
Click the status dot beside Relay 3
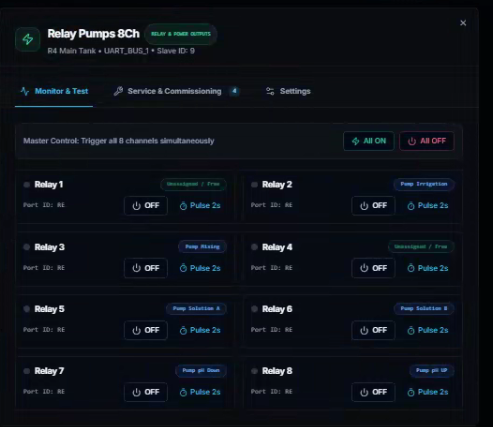pos(27,247)
